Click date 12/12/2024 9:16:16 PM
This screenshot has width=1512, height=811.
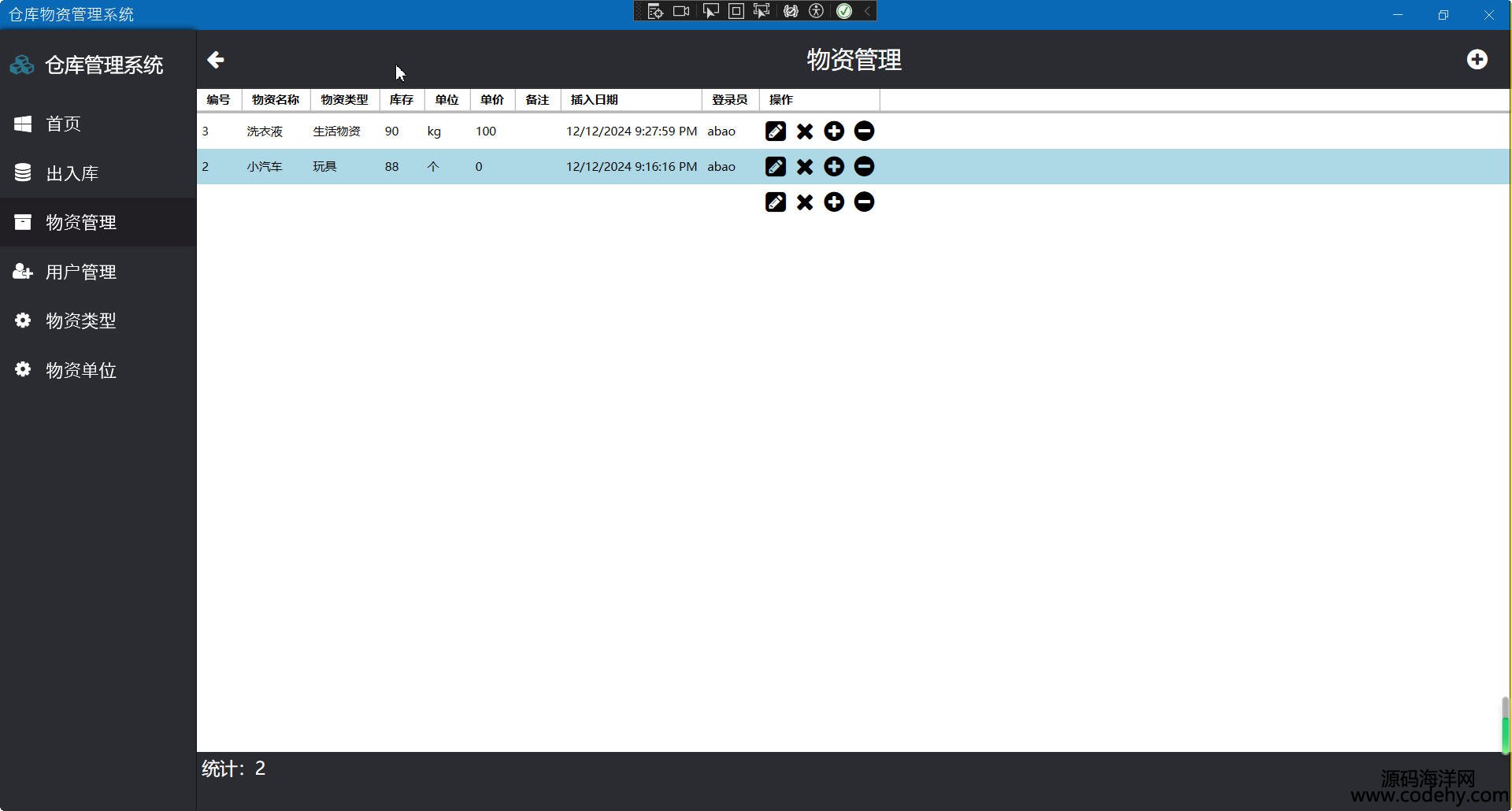[x=632, y=167]
